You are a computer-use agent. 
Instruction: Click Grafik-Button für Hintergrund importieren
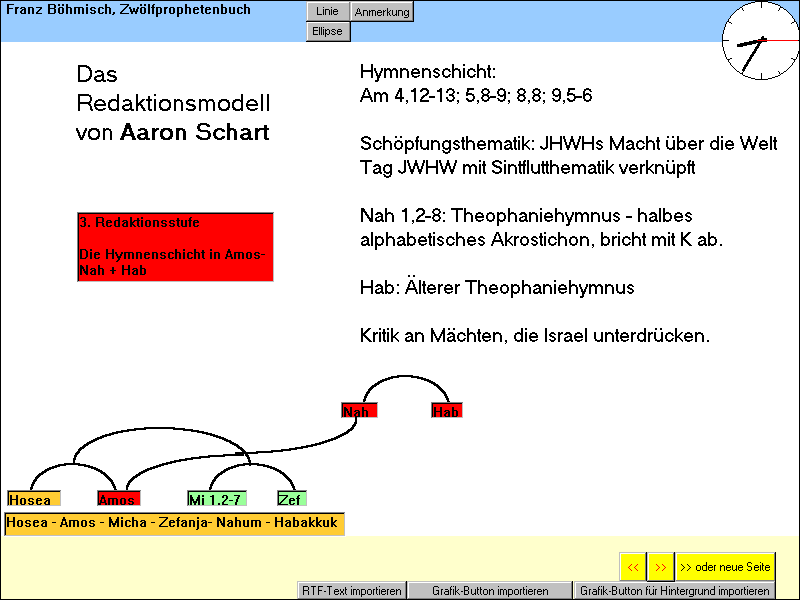674,591
